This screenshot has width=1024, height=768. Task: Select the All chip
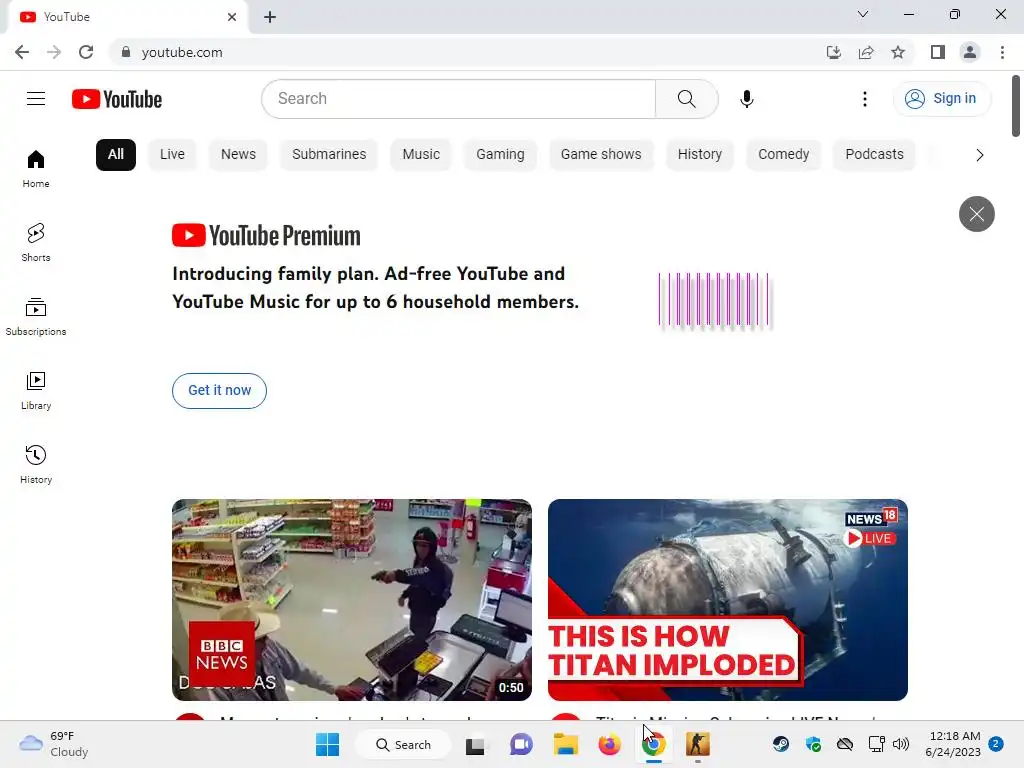116,155
